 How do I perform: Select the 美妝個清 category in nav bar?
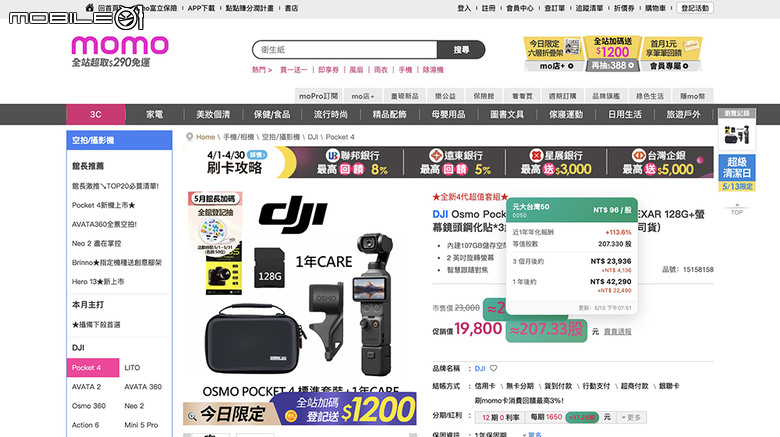213,114
